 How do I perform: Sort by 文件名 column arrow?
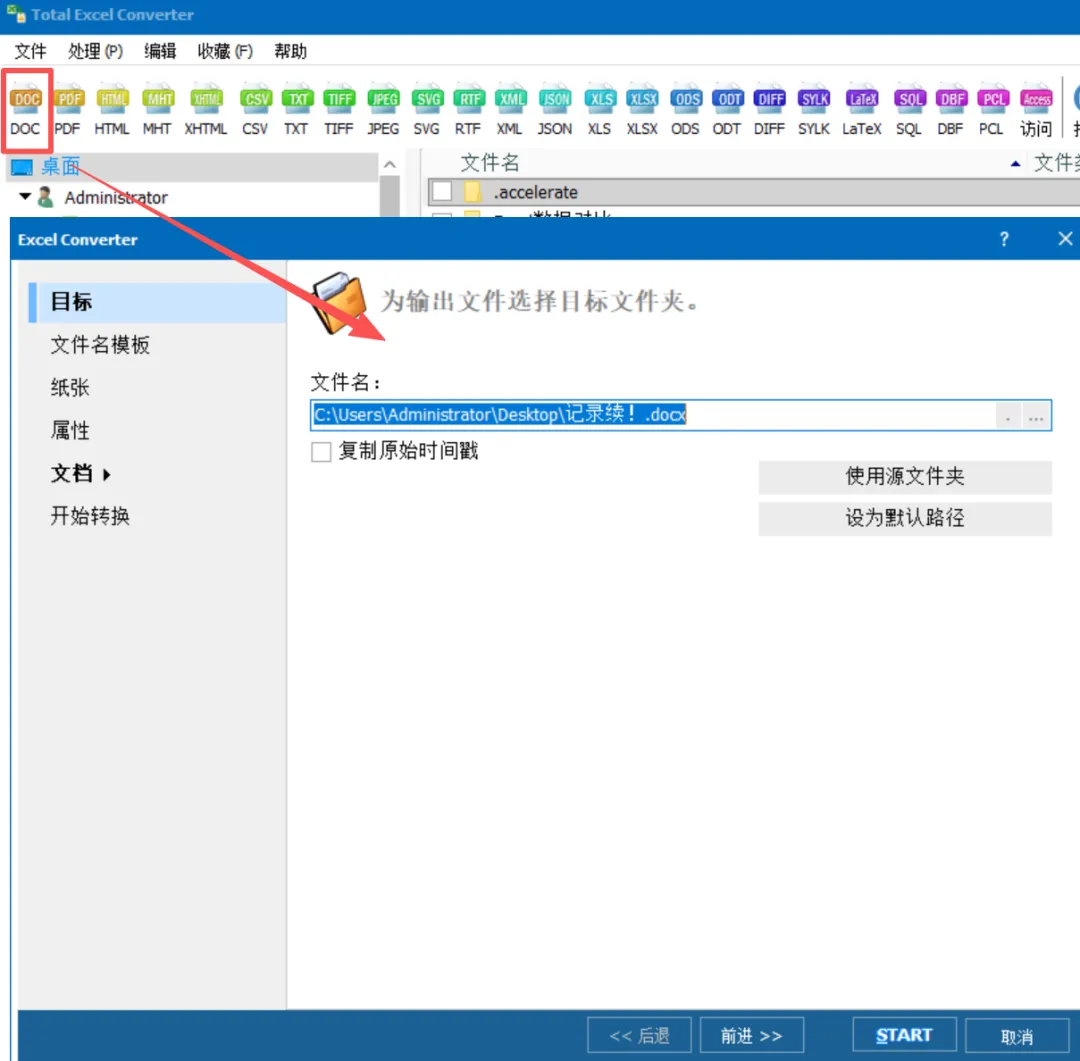pyautogui.click(x=1015, y=163)
